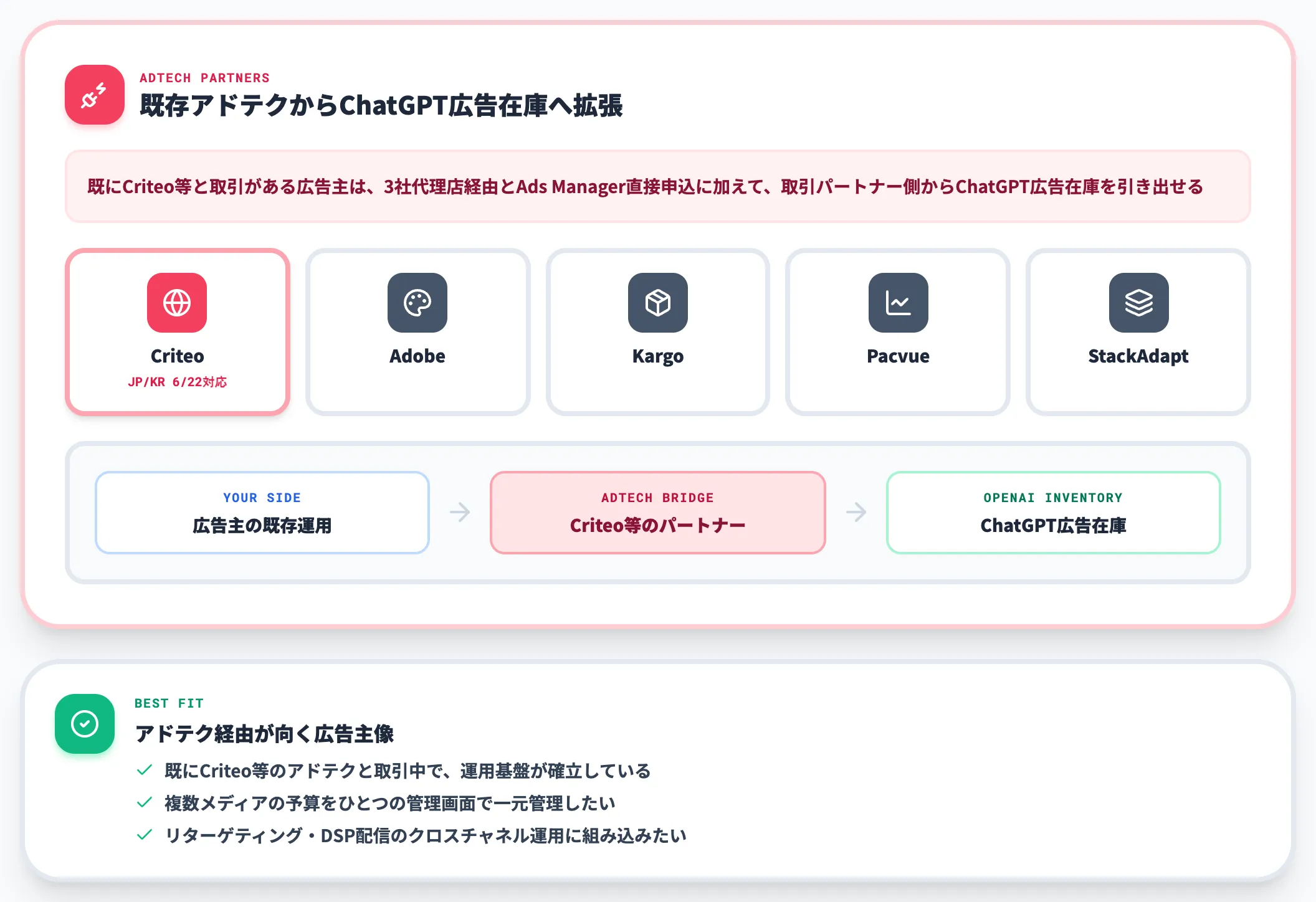
Task: Click heading アドテク経由が向く広告主像
Action: (x=265, y=734)
